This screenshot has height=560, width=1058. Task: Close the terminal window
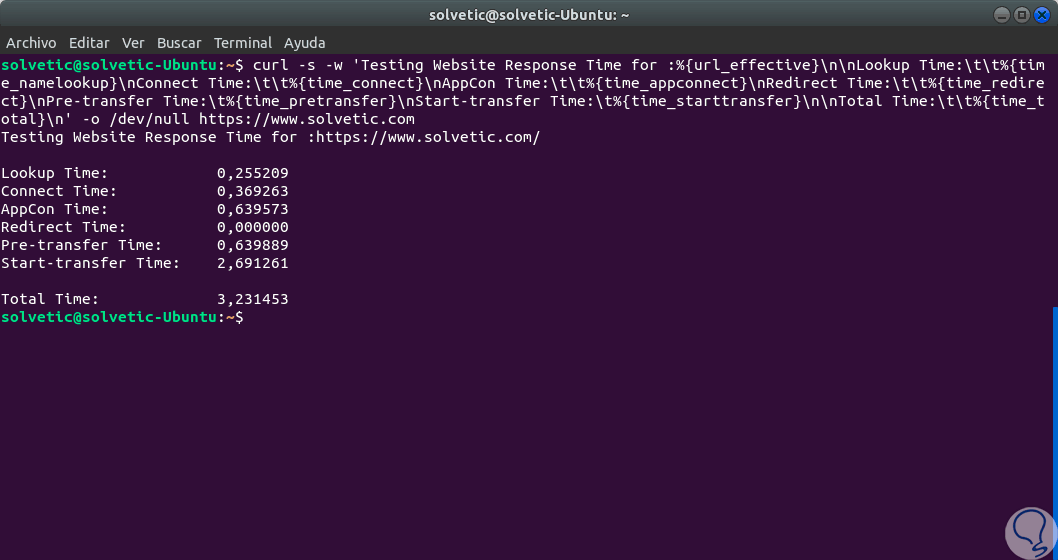click(1040, 15)
